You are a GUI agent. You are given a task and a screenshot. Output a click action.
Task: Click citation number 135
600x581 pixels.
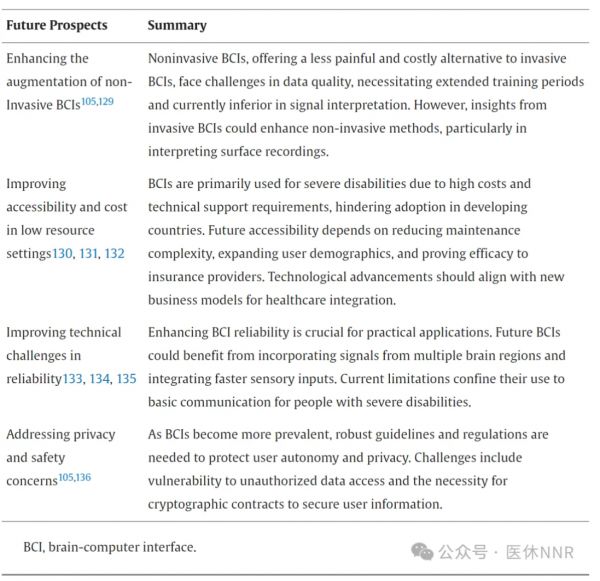coord(126,379)
